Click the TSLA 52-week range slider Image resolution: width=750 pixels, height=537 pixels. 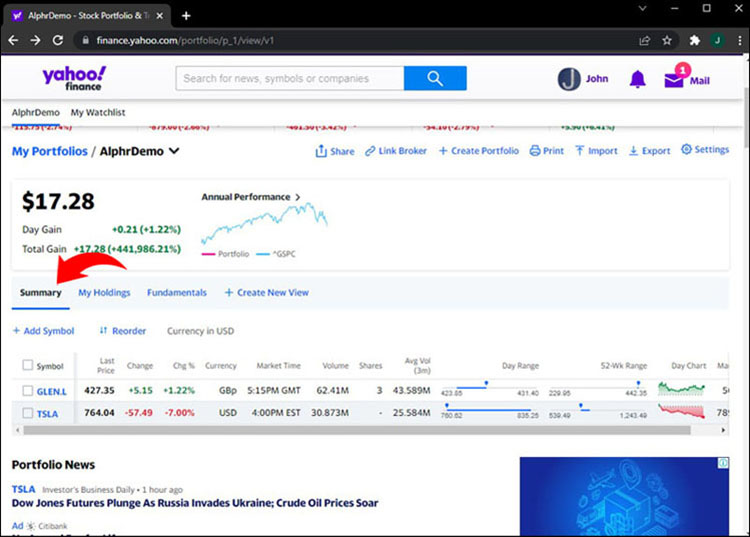(598, 410)
